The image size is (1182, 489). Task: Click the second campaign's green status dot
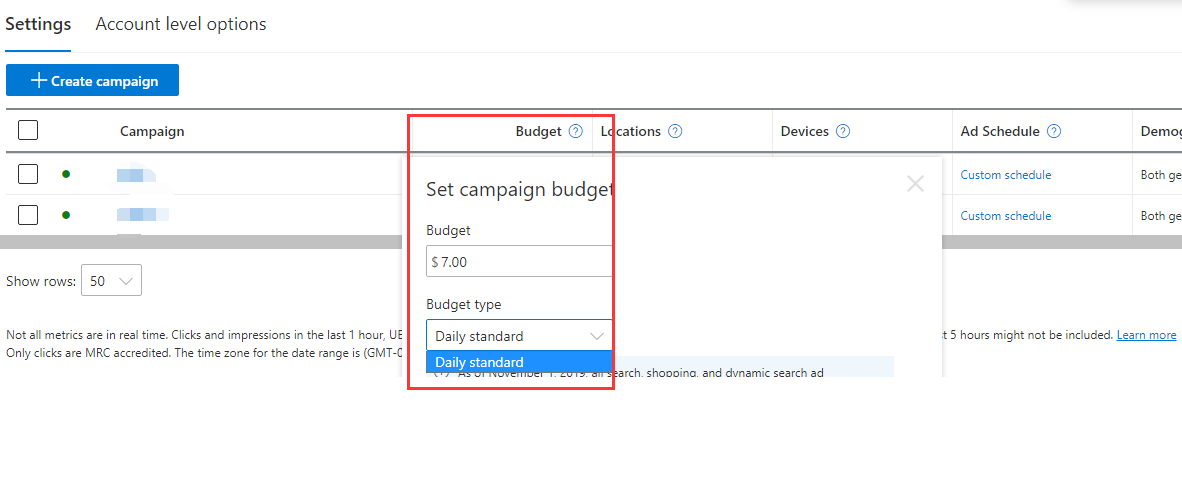[66, 214]
